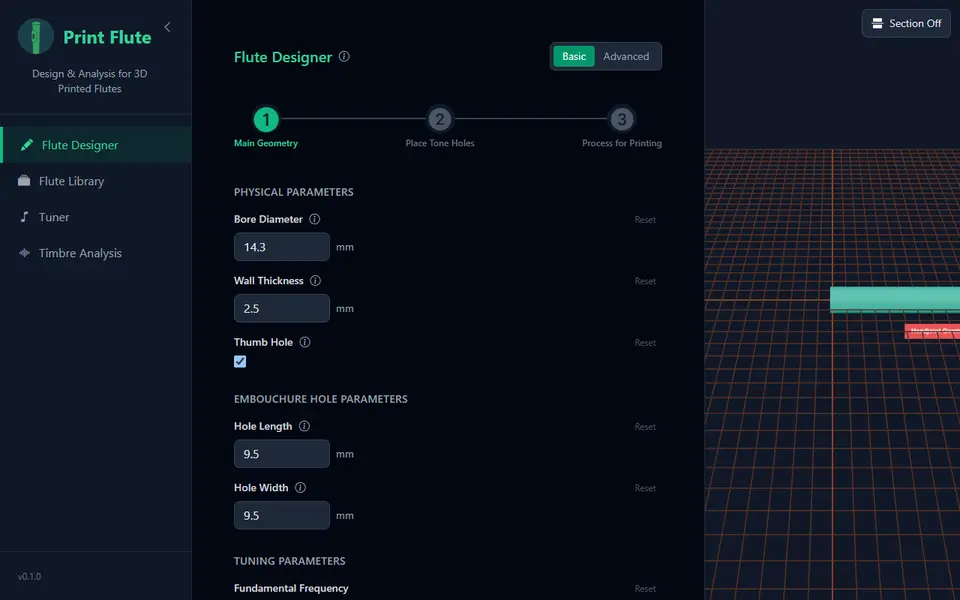
Task: Click the red headjoint label in the 3D view
Action: coord(932,331)
